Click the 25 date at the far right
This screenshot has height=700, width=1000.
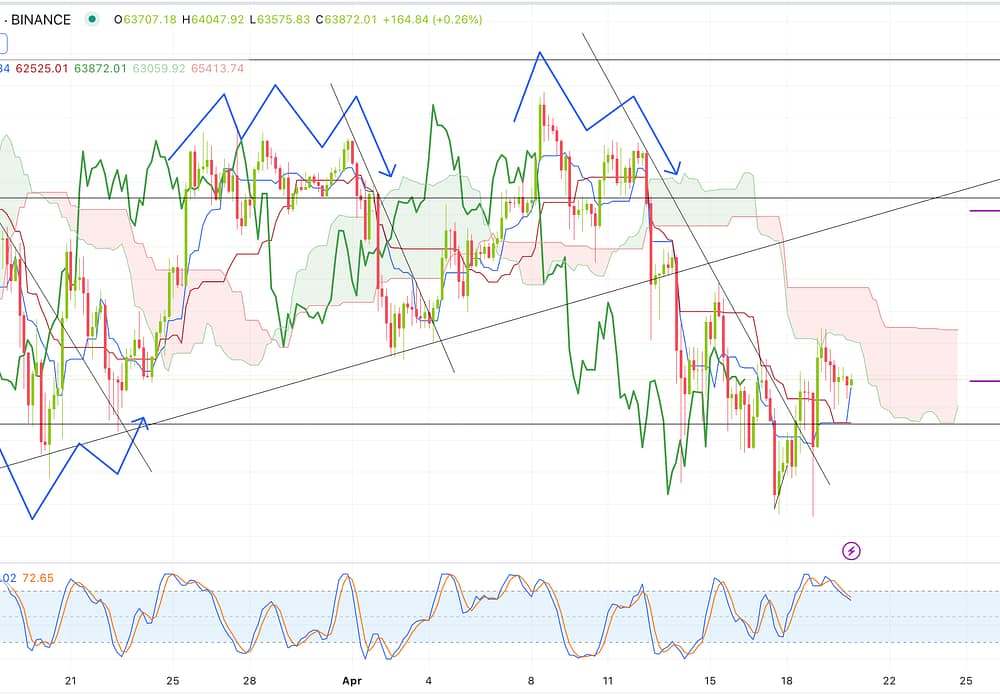point(967,680)
